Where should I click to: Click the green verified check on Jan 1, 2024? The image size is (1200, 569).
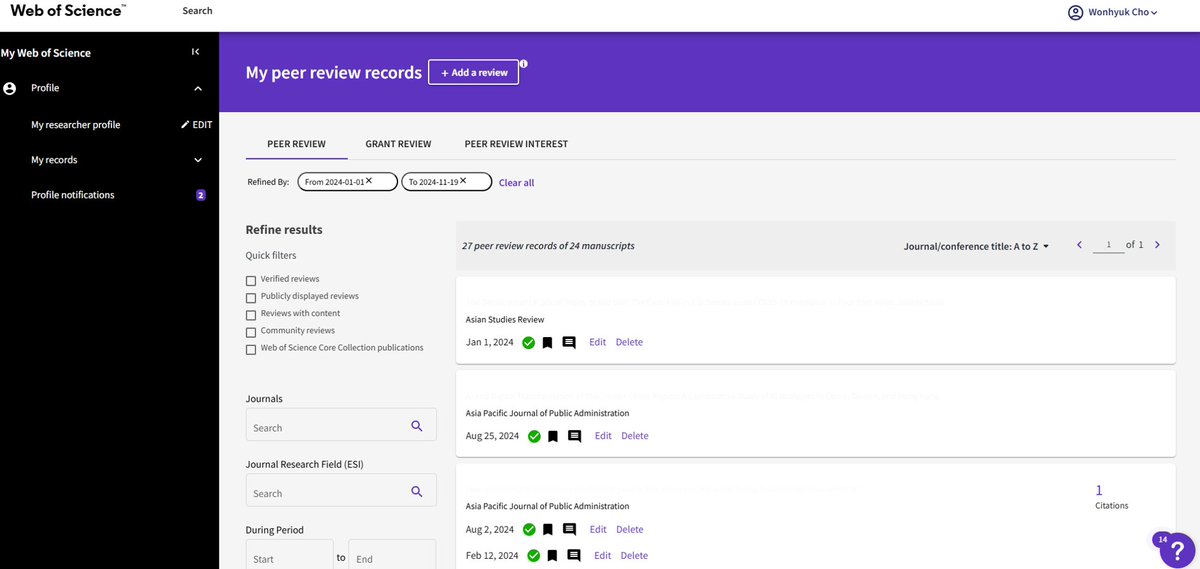(528, 343)
